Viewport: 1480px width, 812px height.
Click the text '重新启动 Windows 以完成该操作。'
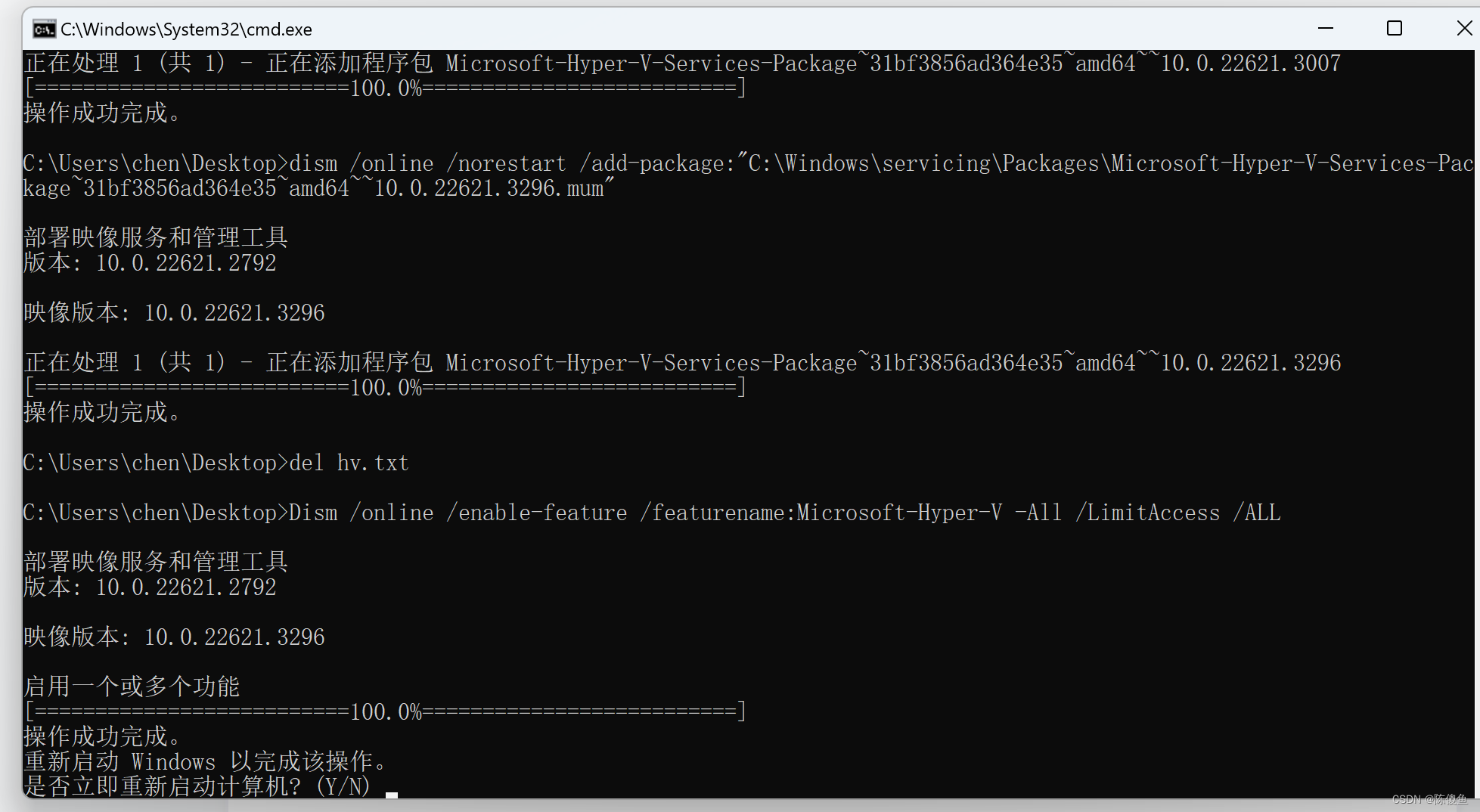(x=206, y=761)
